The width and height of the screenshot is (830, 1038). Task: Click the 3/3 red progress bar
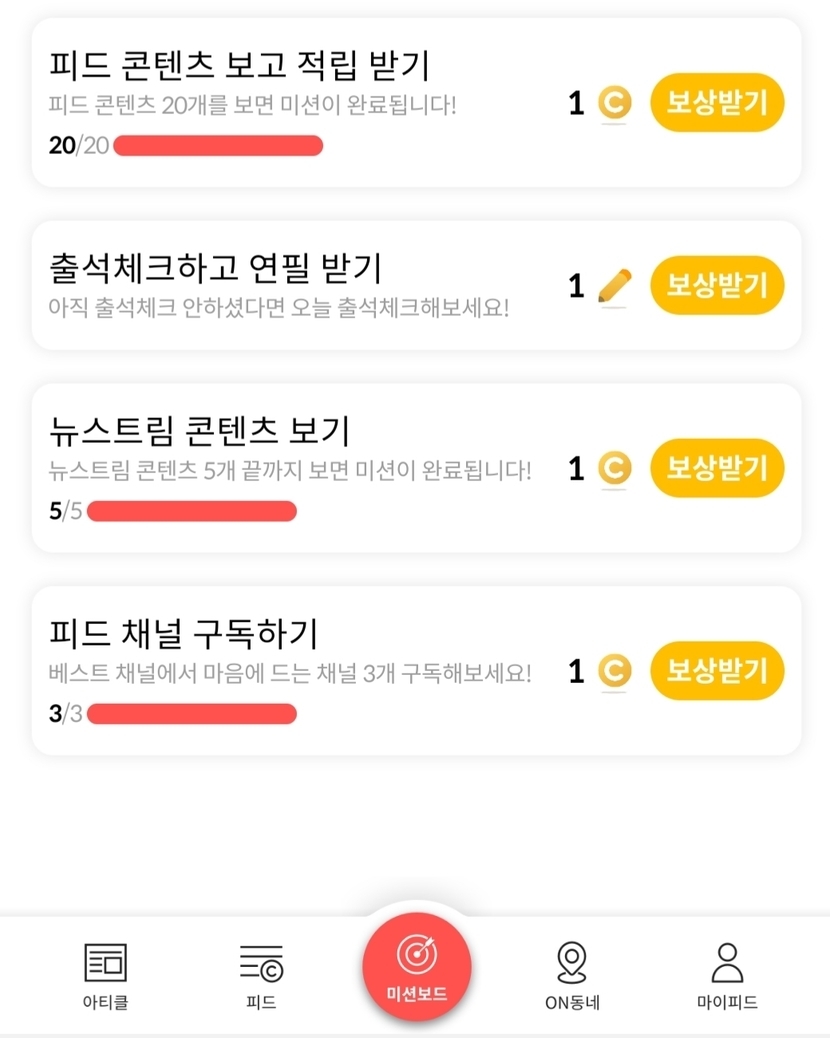click(x=192, y=714)
